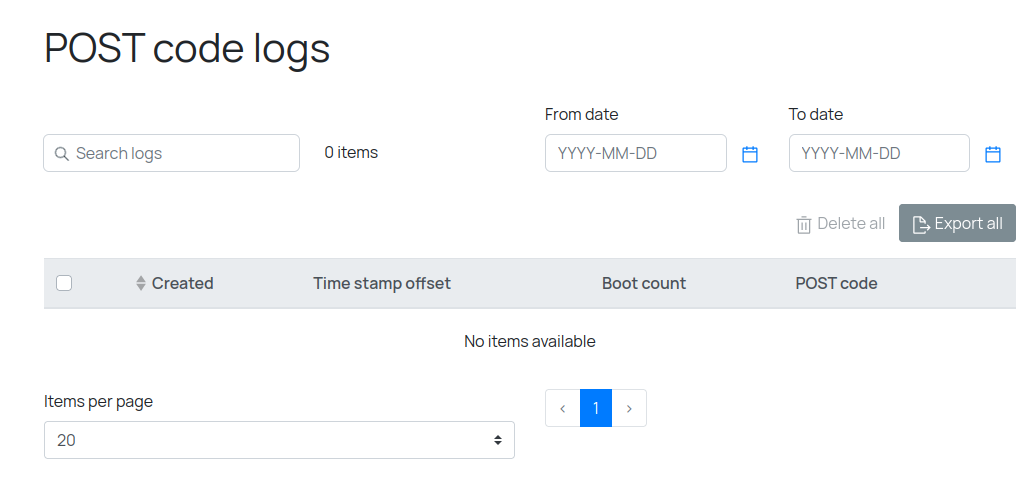Viewport: 1032px width, 485px height.
Task: Focus the Search logs field
Action: pyautogui.click(x=180, y=154)
